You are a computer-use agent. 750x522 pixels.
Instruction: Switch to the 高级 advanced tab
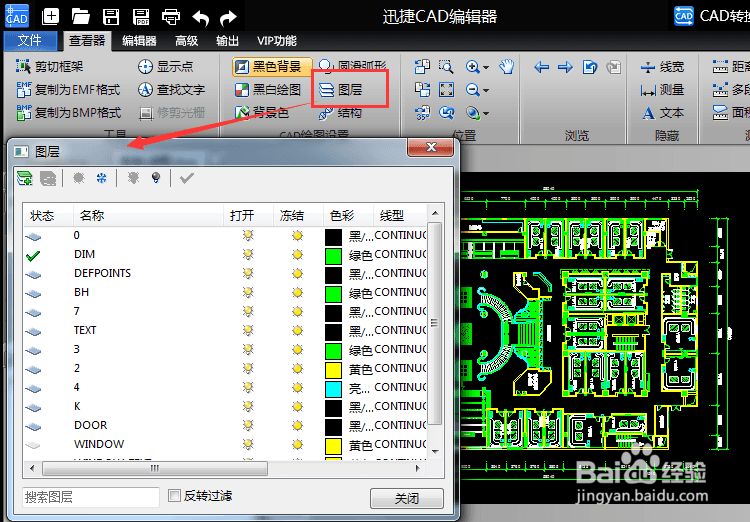tap(187, 41)
